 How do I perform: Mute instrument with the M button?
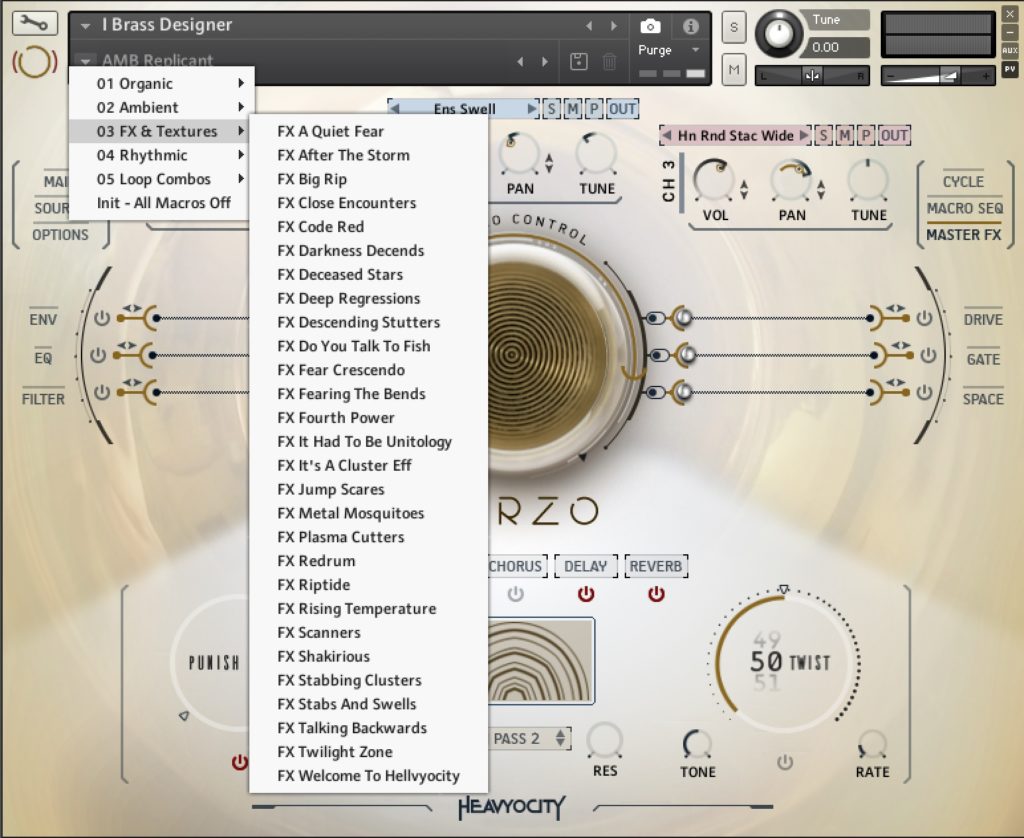point(734,69)
